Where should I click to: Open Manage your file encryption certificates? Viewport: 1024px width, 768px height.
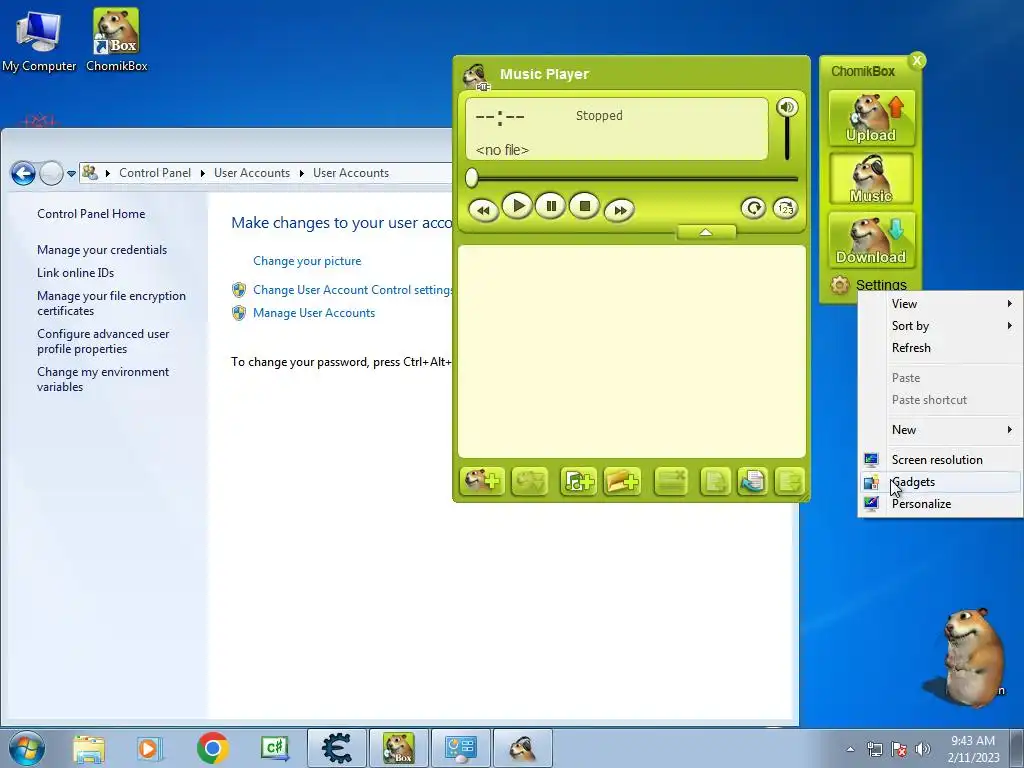111,303
